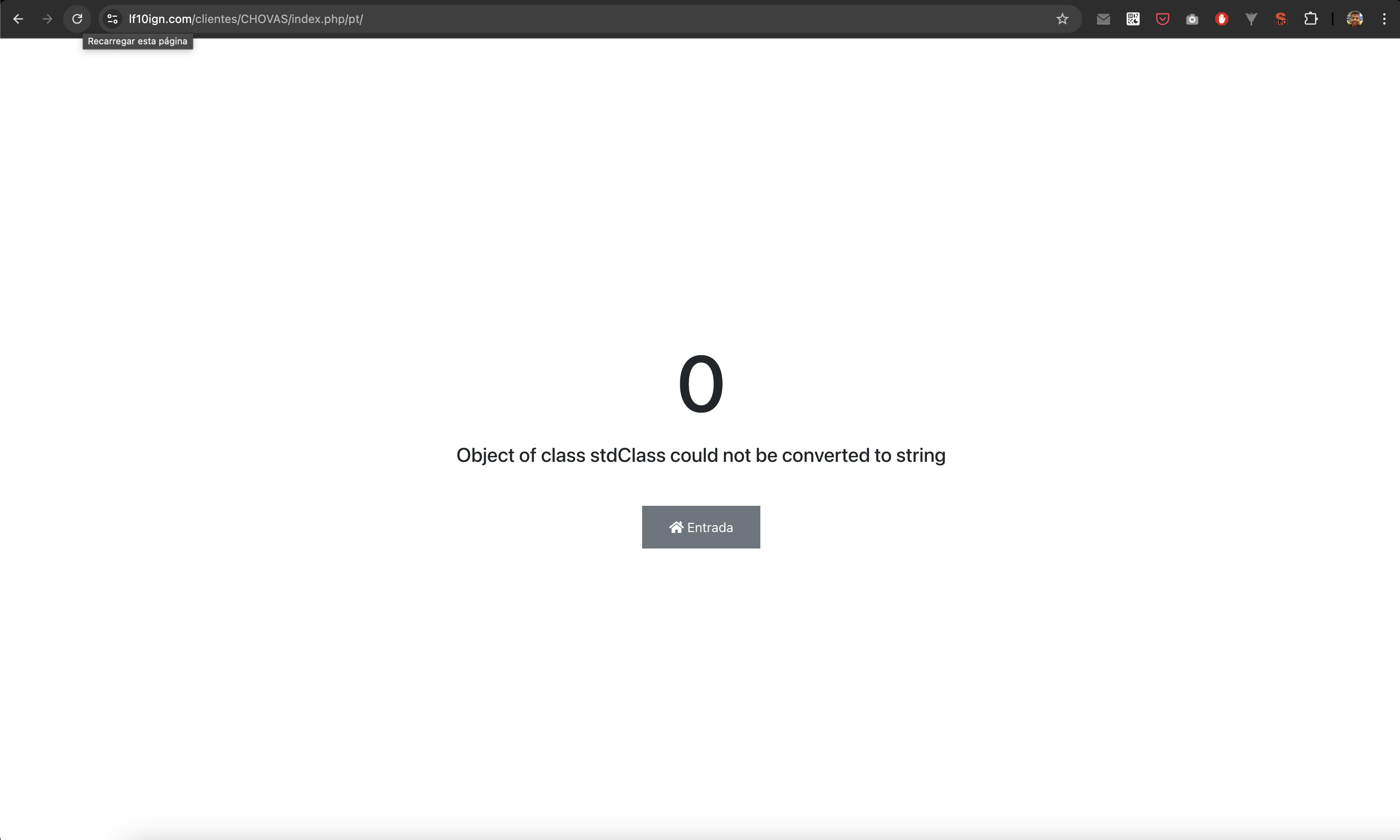Click the camera screenshot extension
This screenshot has height=840, width=1400.
[x=1192, y=19]
